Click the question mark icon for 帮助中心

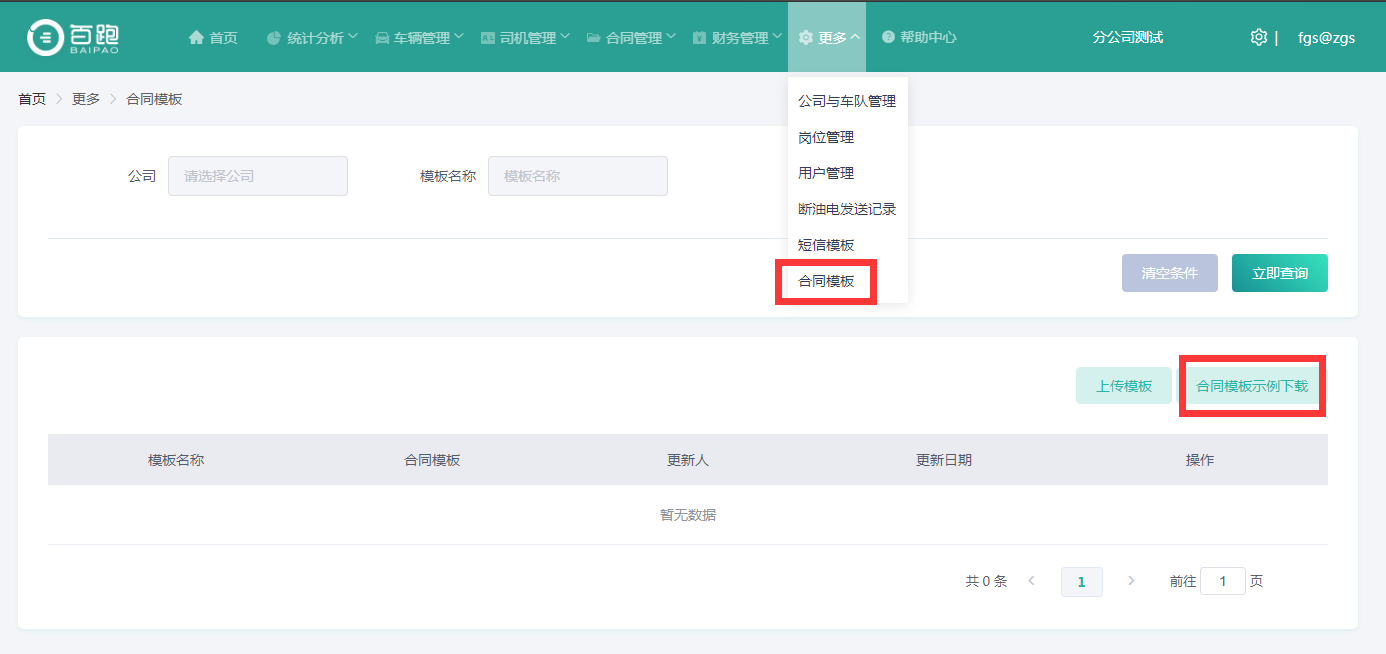(x=888, y=37)
